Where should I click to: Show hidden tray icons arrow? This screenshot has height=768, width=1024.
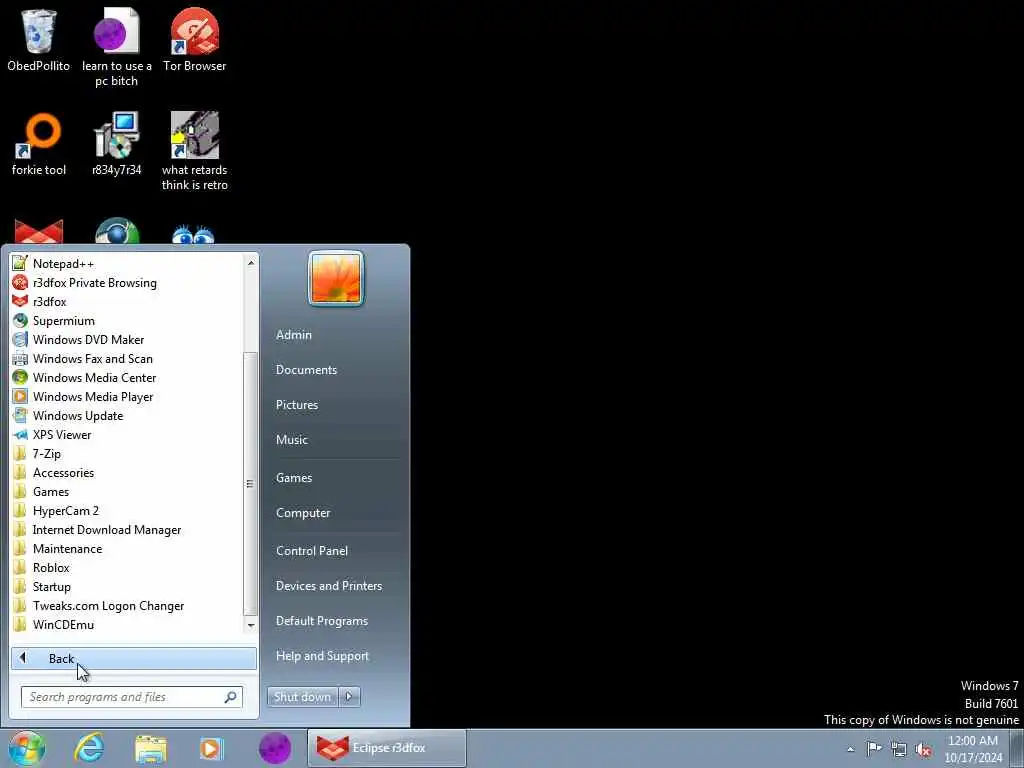[x=850, y=750]
